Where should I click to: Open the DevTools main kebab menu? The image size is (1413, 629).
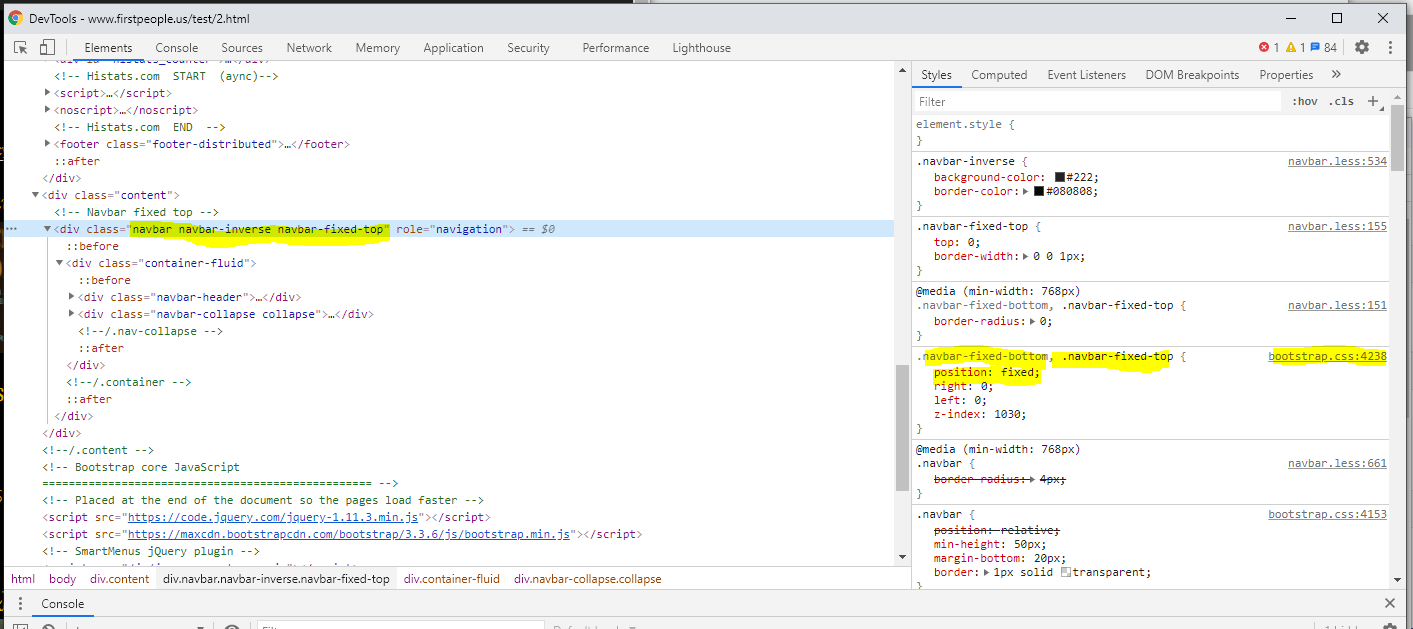pos(1389,47)
